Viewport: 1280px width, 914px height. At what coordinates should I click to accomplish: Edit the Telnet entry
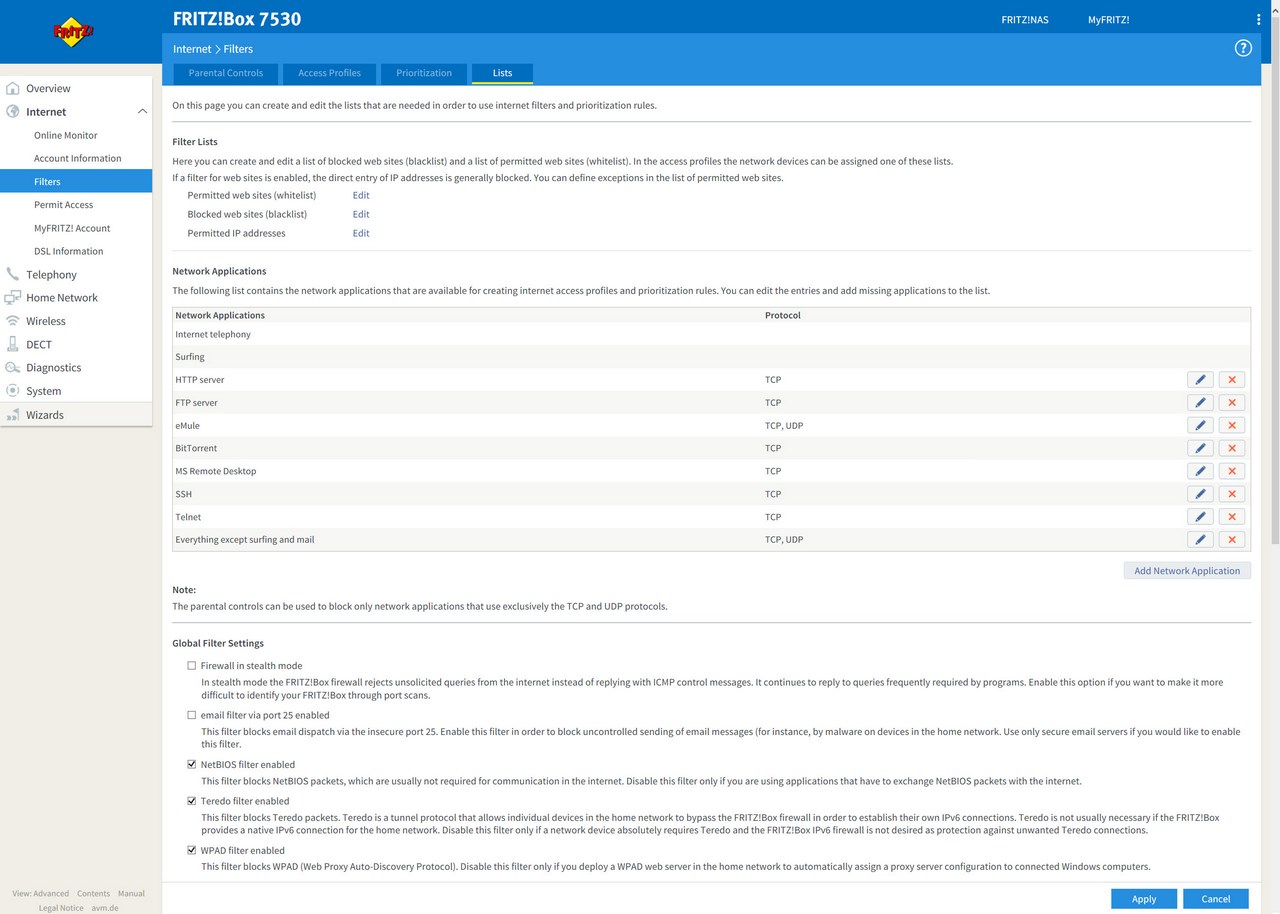pyautogui.click(x=1200, y=517)
